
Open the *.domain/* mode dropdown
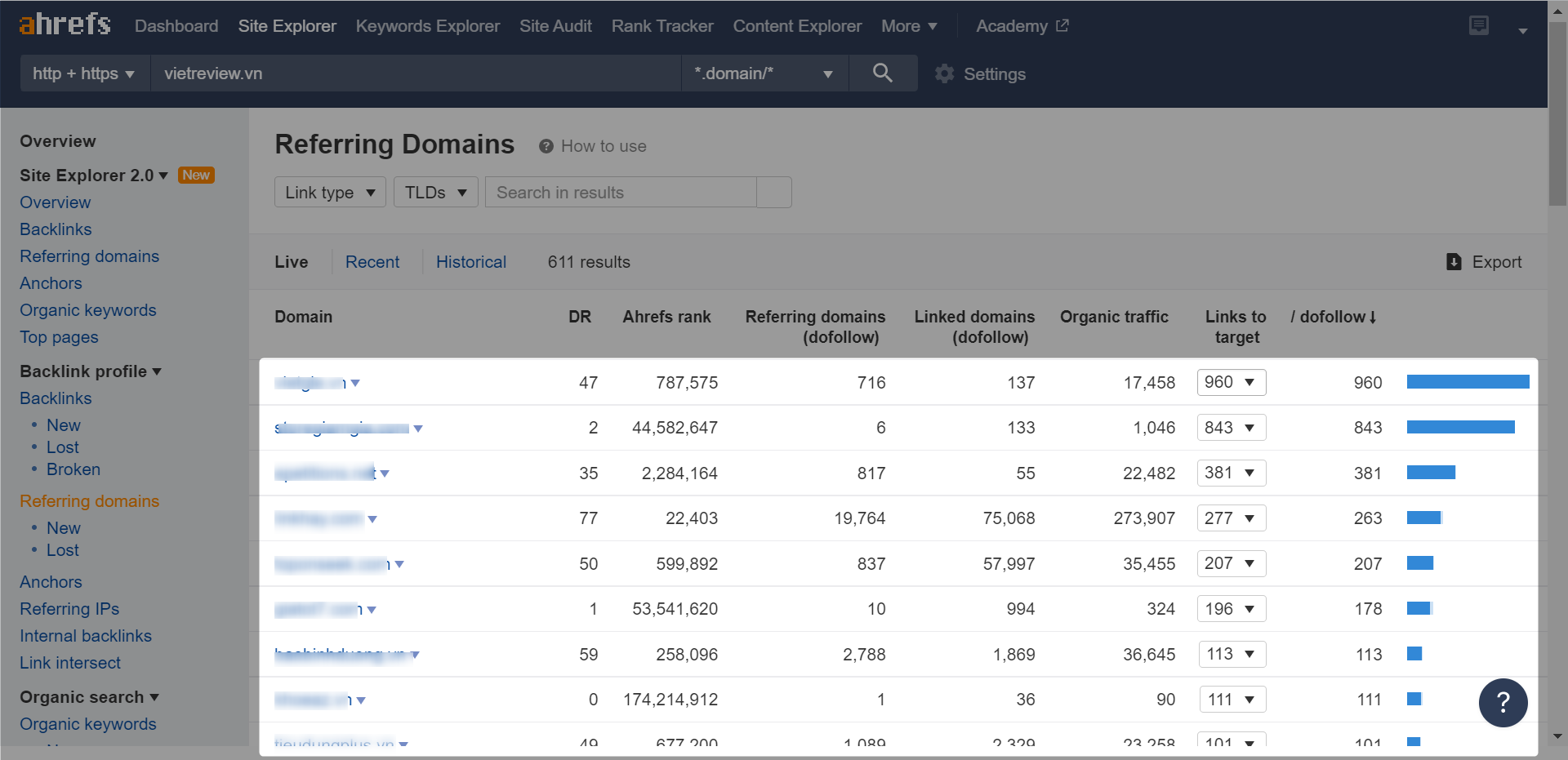point(764,73)
